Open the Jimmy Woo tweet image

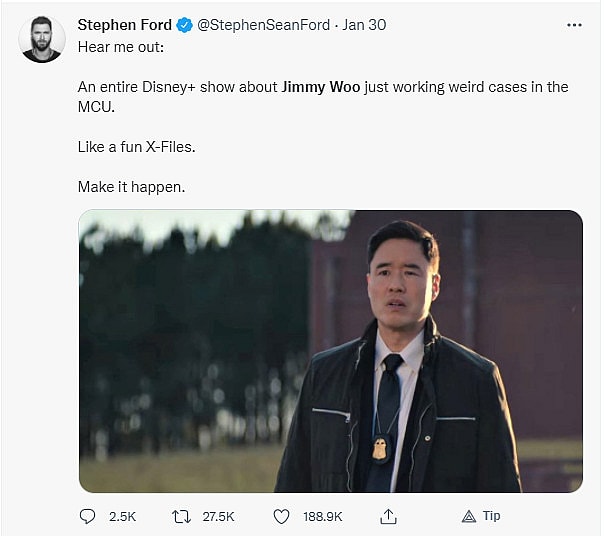[x=330, y=351]
